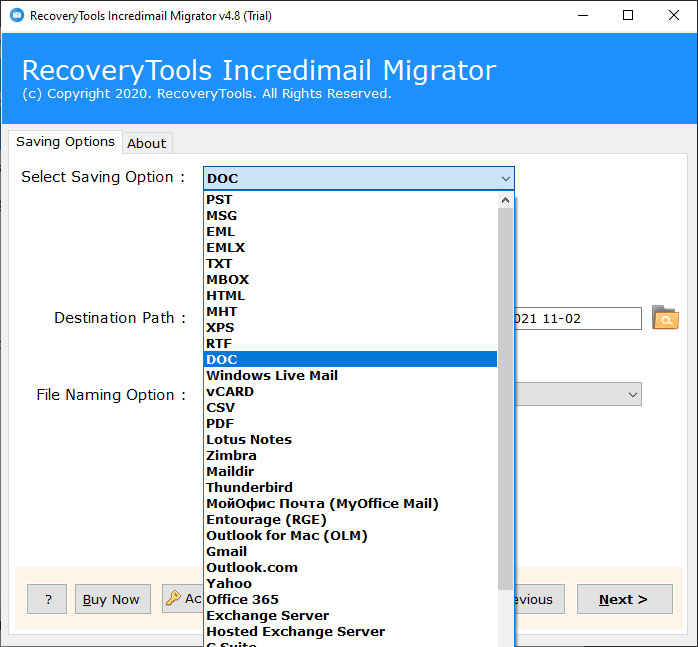
Task: Click into the Destination Path field
Action: [578, 319]
